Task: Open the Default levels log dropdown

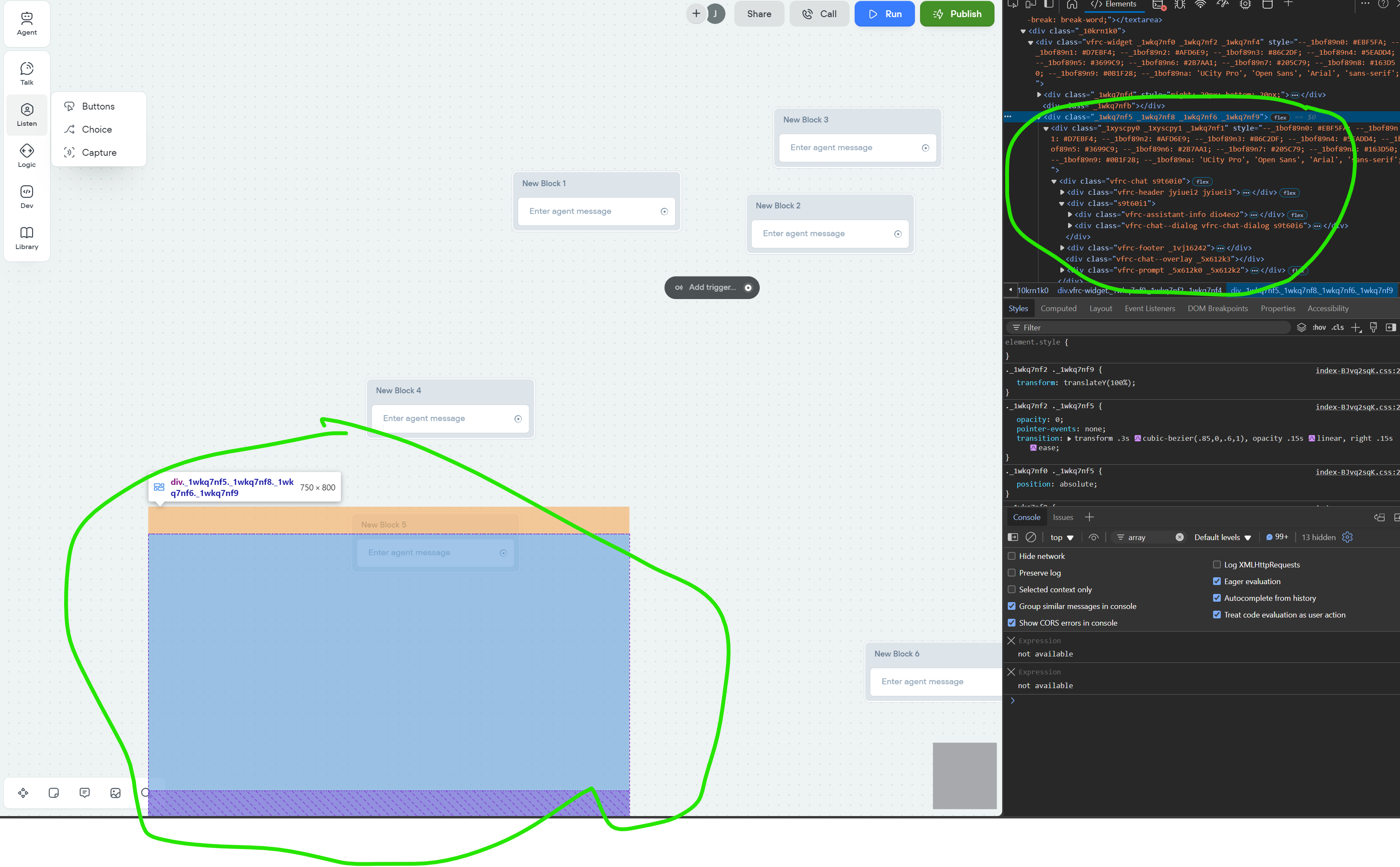Action: [1222, 537]
